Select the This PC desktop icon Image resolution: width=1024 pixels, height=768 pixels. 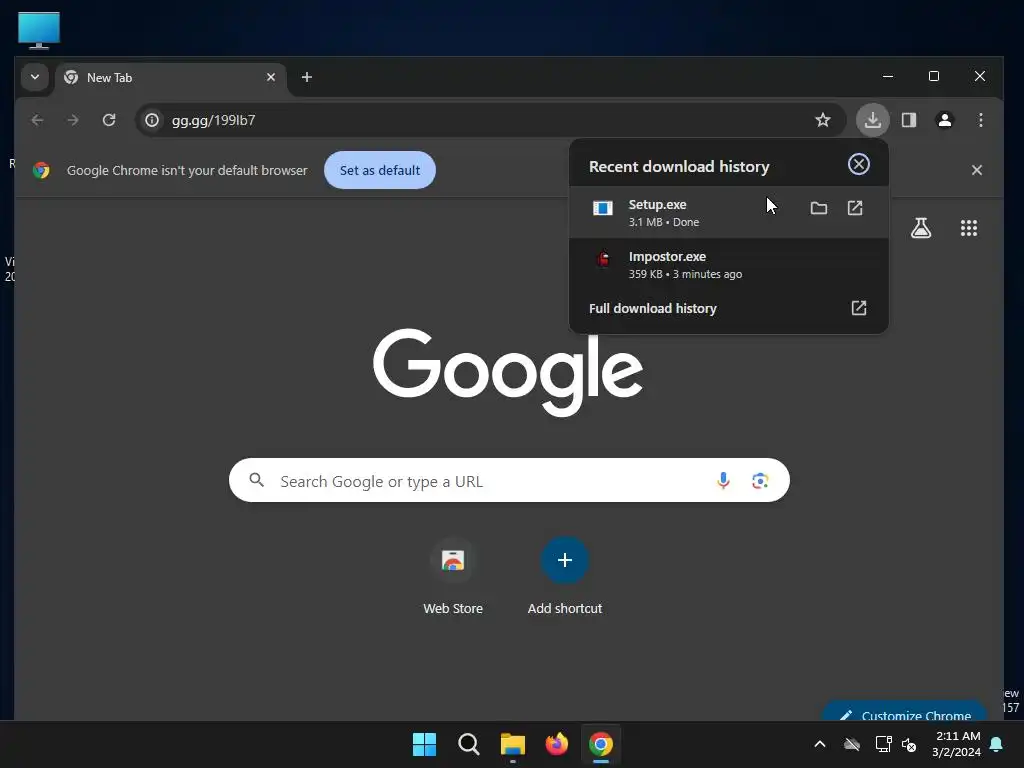pos(39,29)
